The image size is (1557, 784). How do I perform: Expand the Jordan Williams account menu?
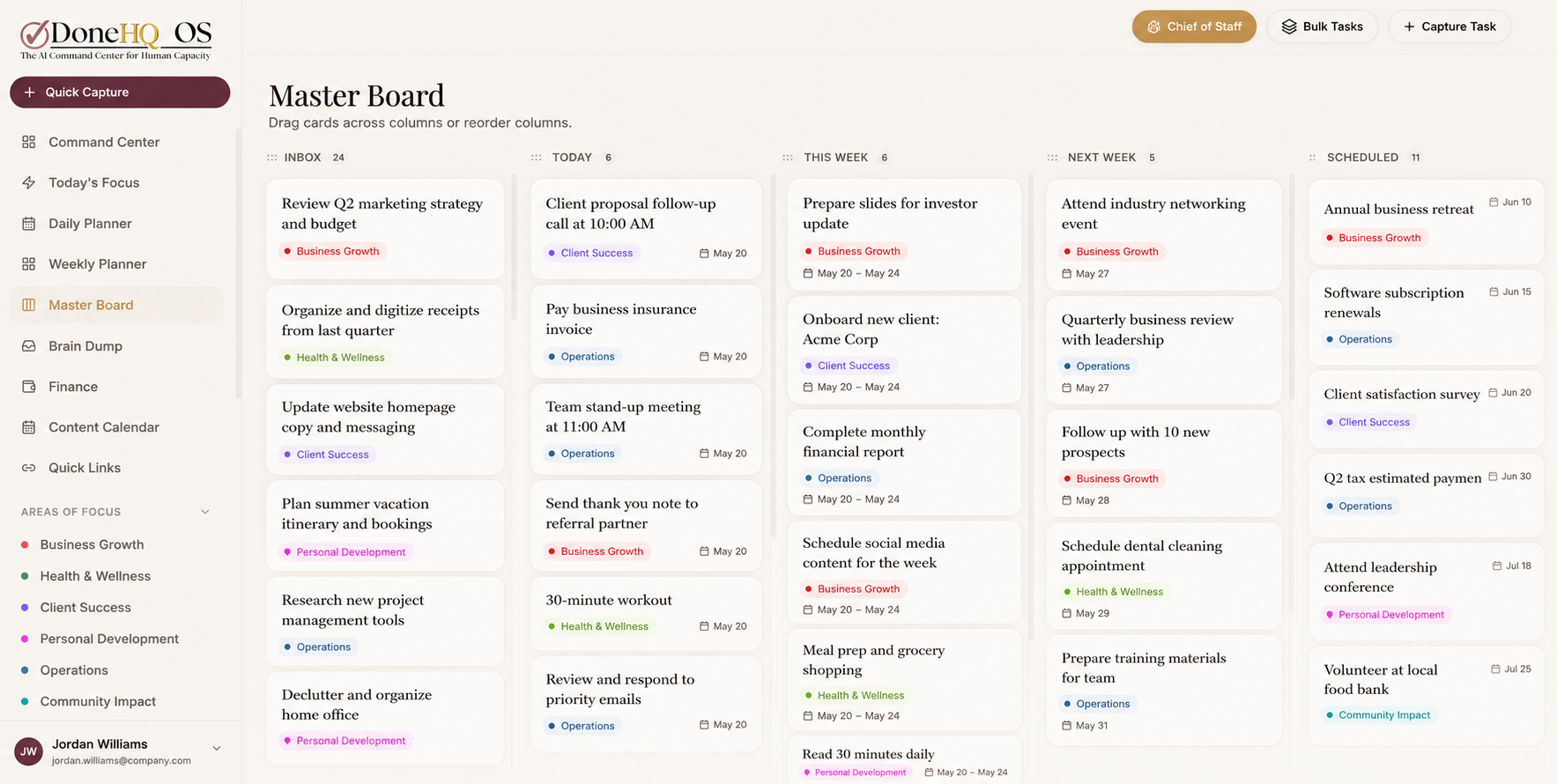[x=217, y=749]
